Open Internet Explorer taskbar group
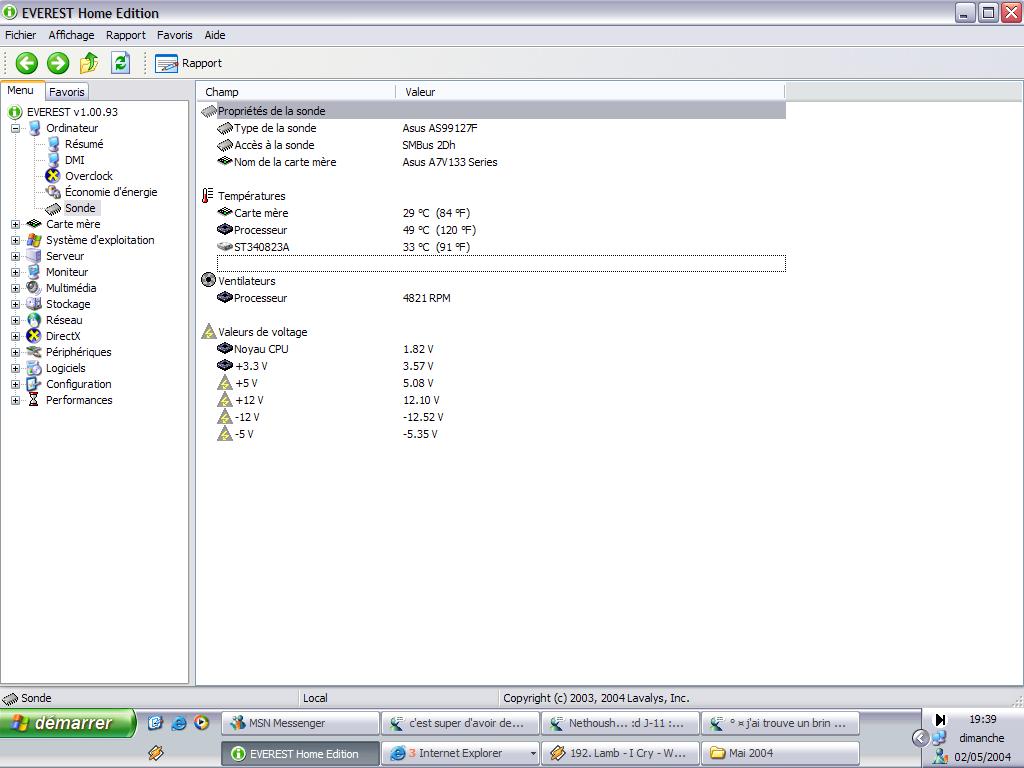The image size is (1024, 768). coord(460,753)
